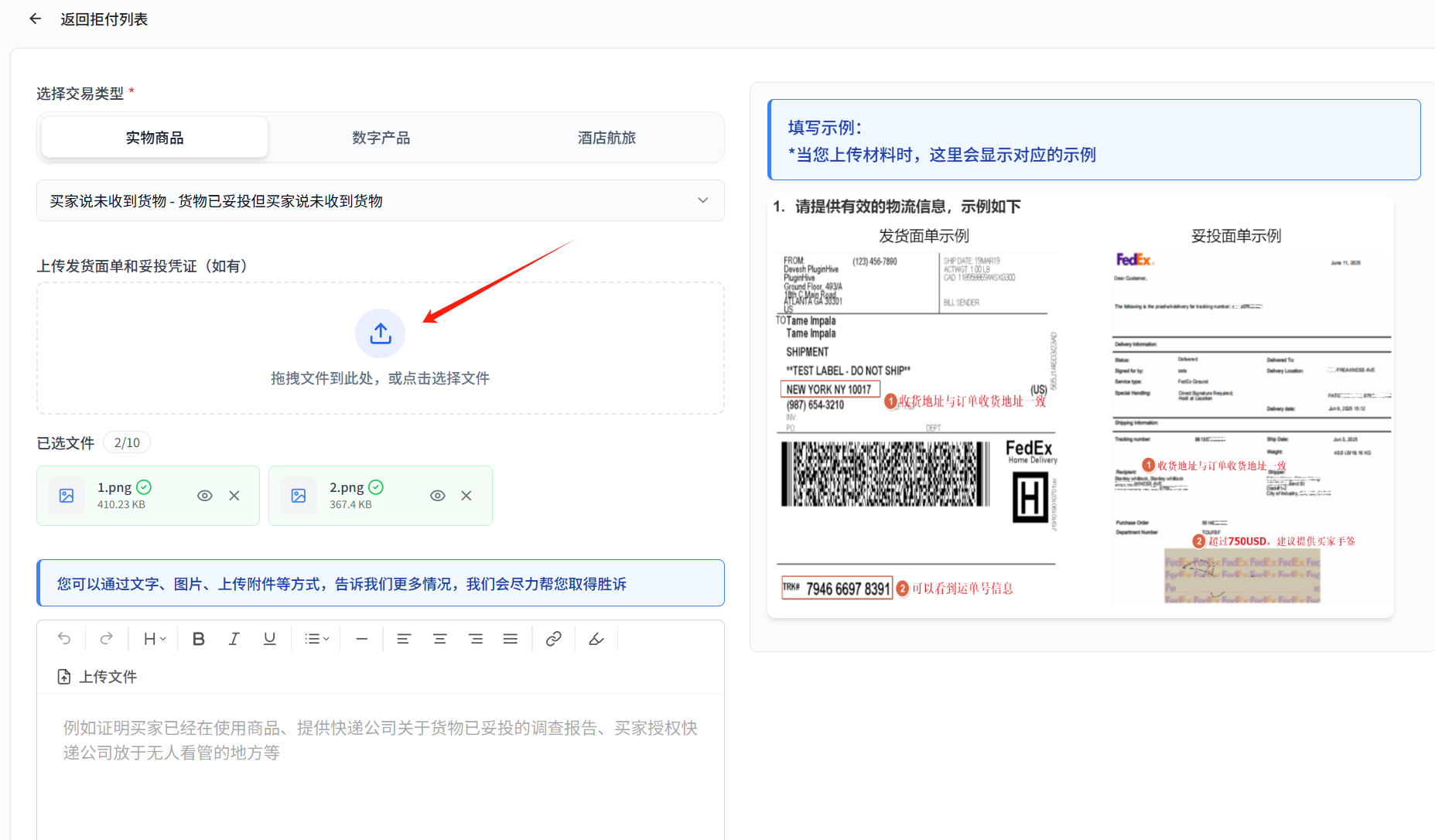This screenshot has width=1435, height=840.
Task: Click 上传文件 button in the editor
Action: tap(97, 677)
